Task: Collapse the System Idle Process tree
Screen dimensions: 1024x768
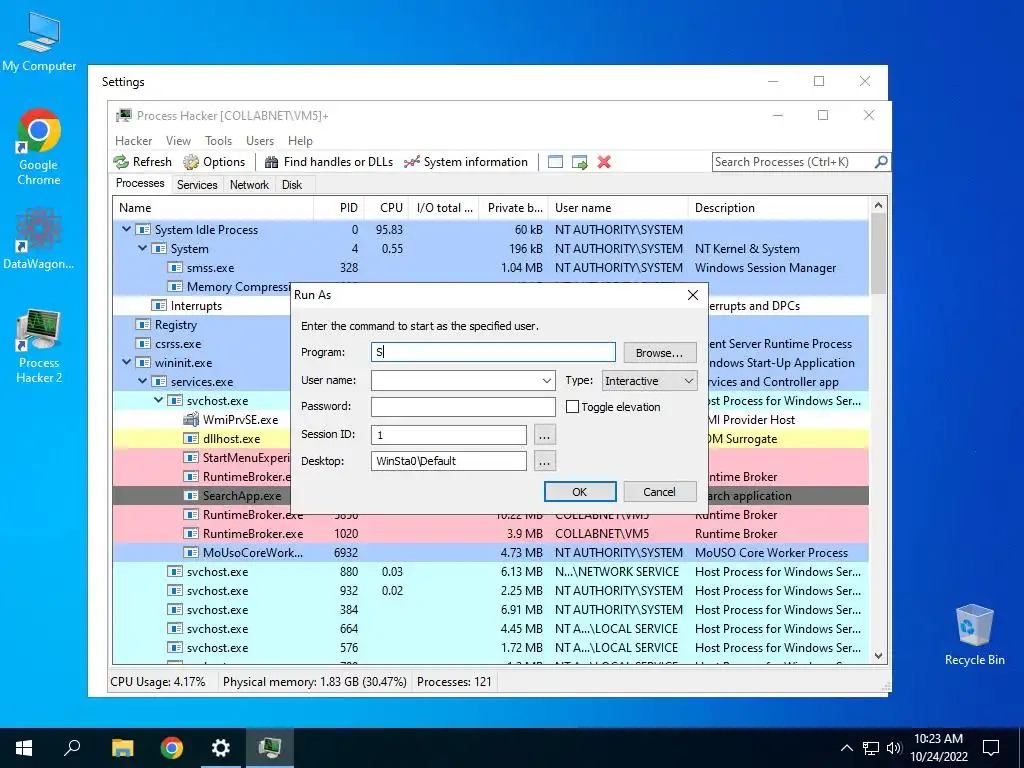Action: pos(126,229)
